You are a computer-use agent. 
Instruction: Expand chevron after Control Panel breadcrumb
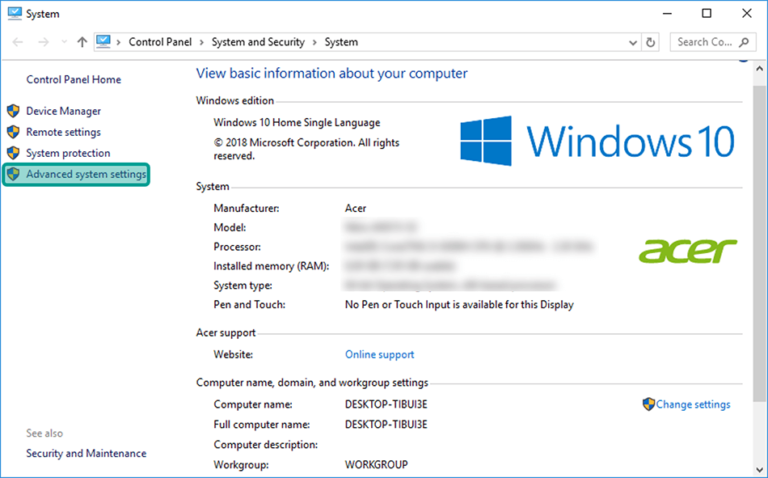201,42
